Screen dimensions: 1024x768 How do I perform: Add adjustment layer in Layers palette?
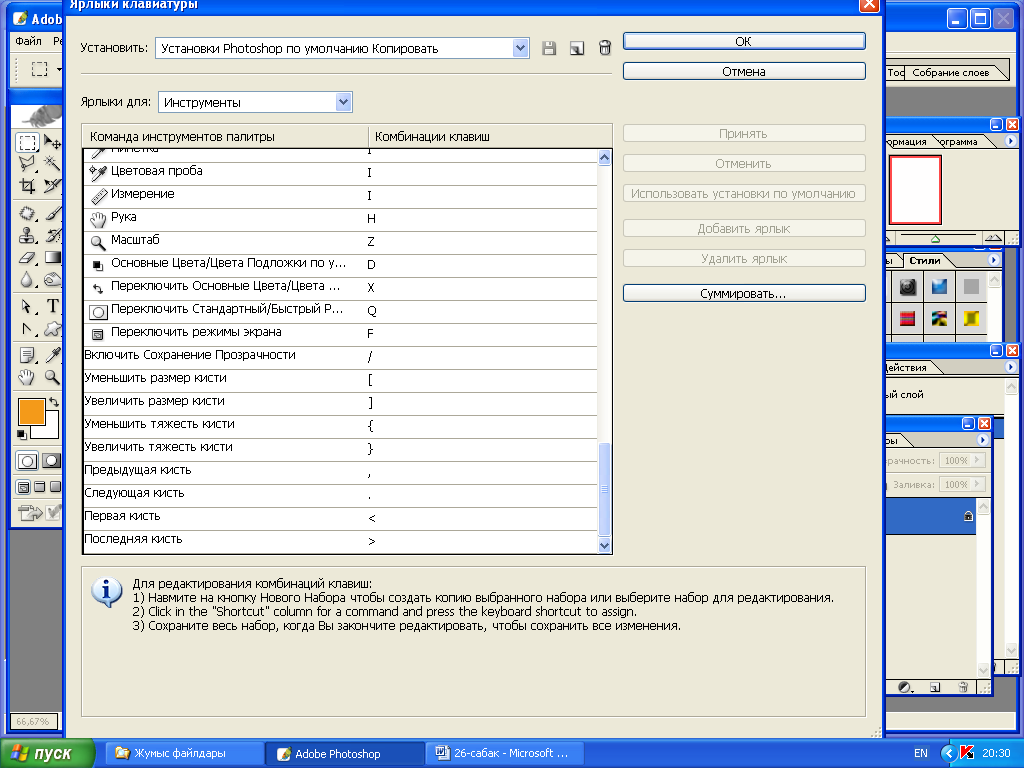905,687
